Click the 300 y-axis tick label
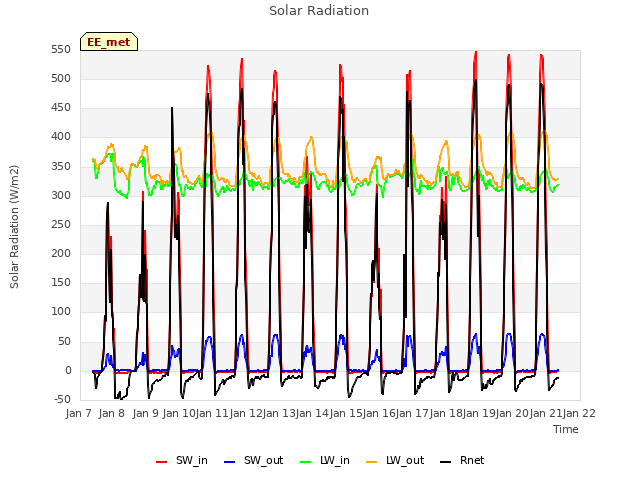Screen dimensions: 640x480 coord(61,196)
